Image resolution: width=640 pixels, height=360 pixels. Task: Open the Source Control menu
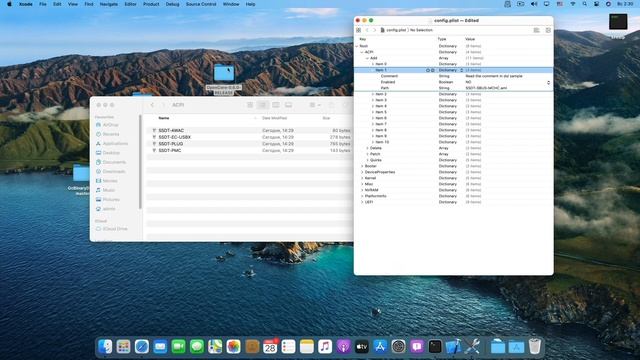tap(201, 4)
